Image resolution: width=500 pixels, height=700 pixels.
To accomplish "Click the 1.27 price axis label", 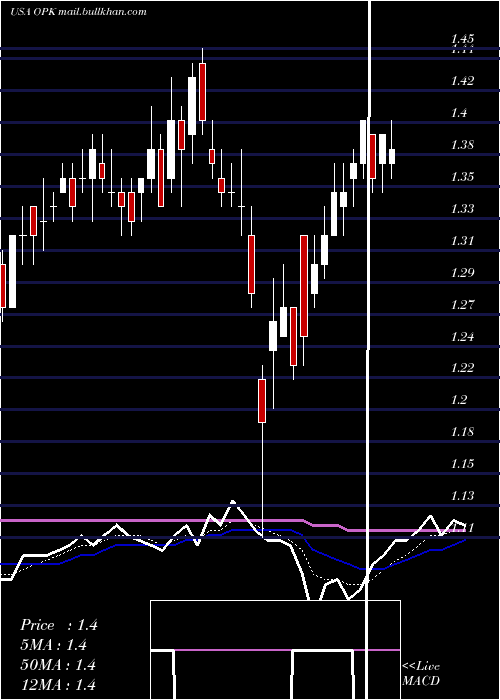I will click(462, 304).
